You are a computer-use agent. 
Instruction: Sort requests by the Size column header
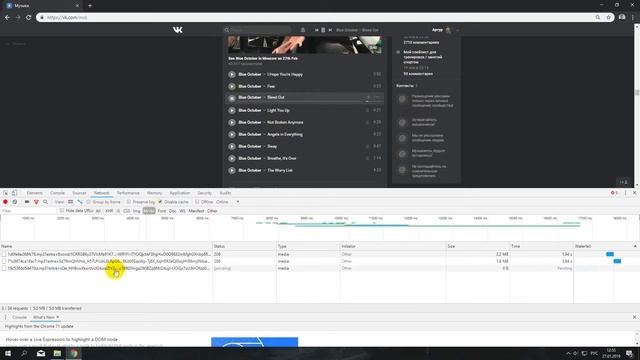click(478, 247)
